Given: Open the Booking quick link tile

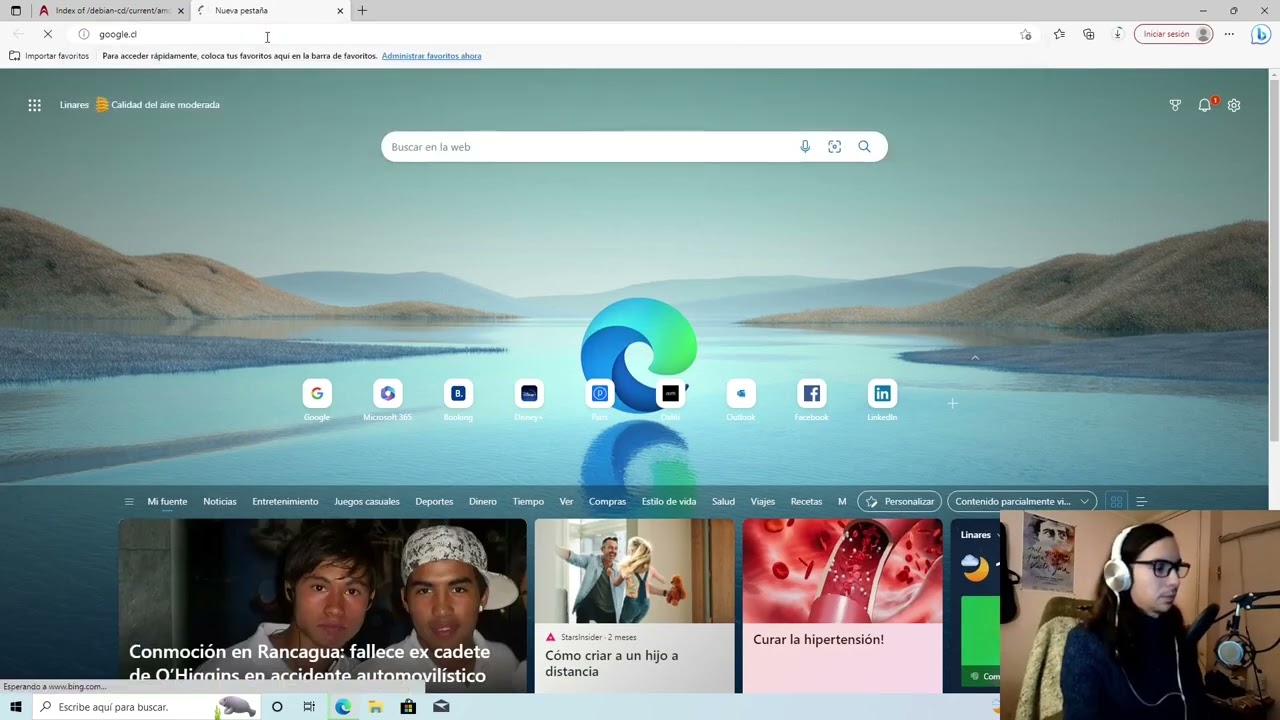Looking at the screenshot, I should click(458, 394).
